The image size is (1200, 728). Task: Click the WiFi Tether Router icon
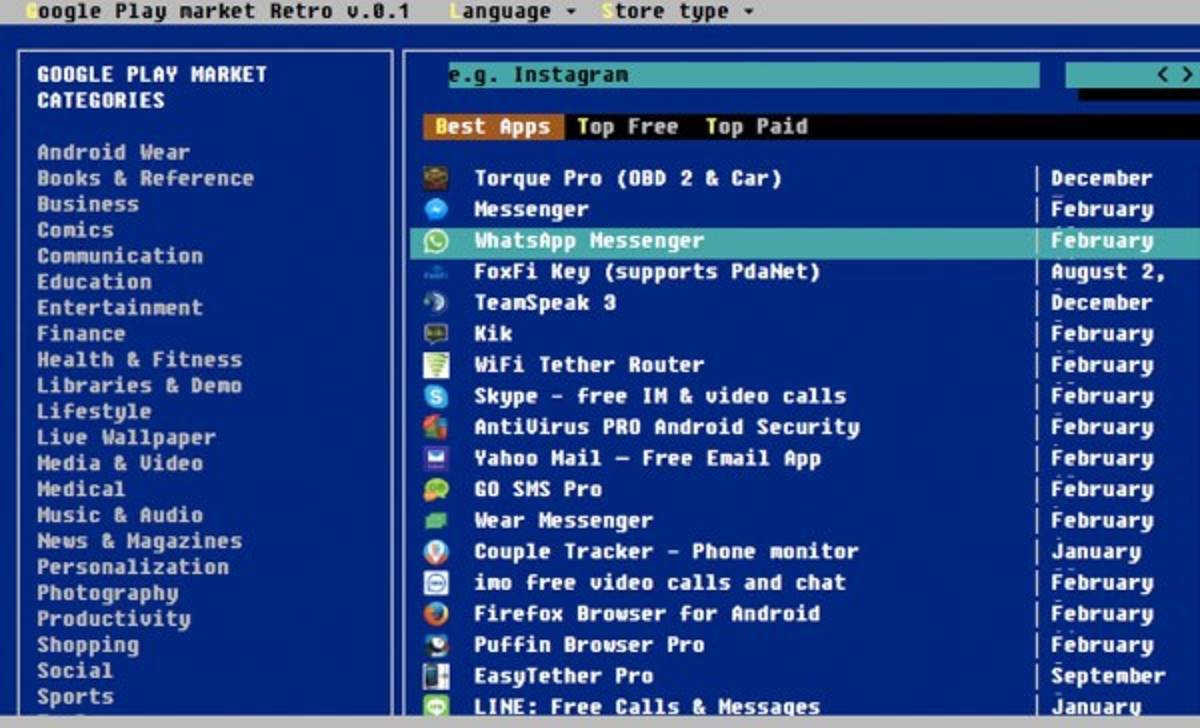click(436, 365)
